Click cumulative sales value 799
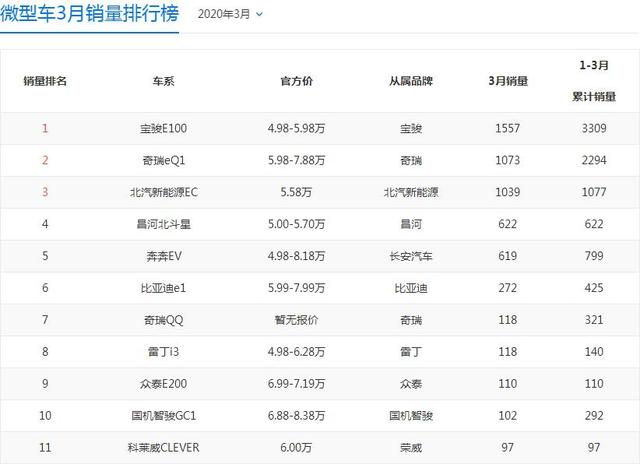The image size is (640, 464). click(x=594, y=256)
